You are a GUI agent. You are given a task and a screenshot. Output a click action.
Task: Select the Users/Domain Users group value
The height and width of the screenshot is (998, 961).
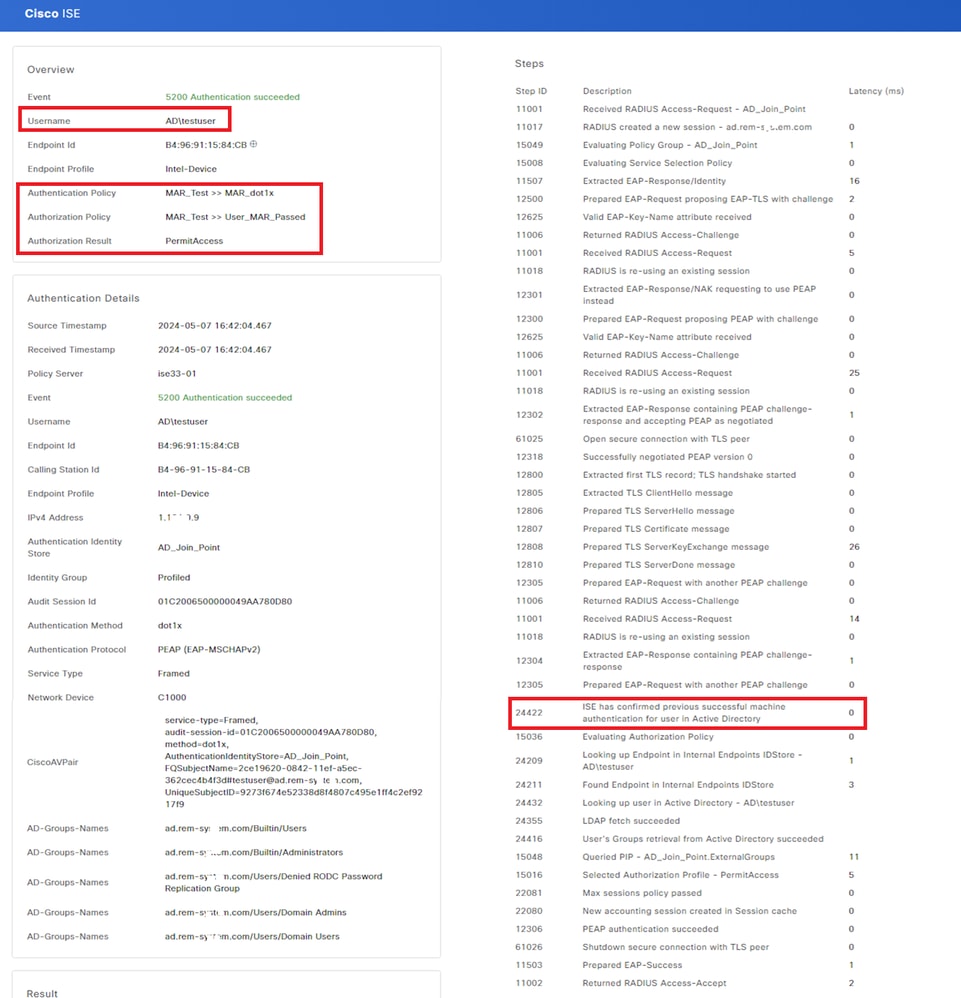tap(252, 936)
